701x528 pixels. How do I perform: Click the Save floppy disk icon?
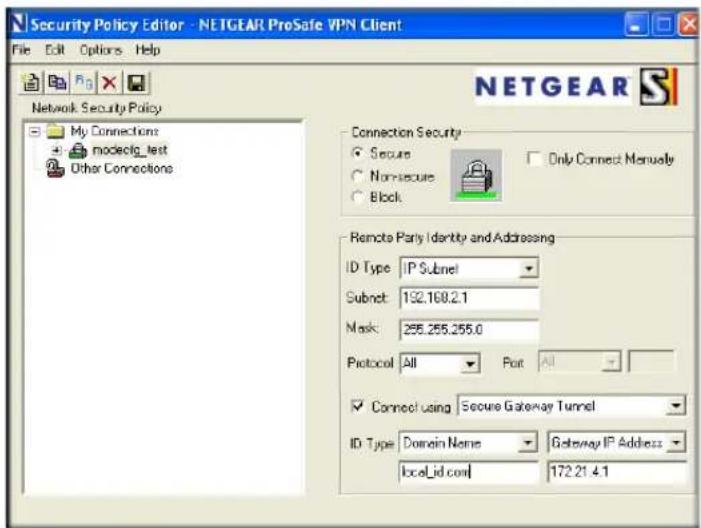(x=136, y=83)
